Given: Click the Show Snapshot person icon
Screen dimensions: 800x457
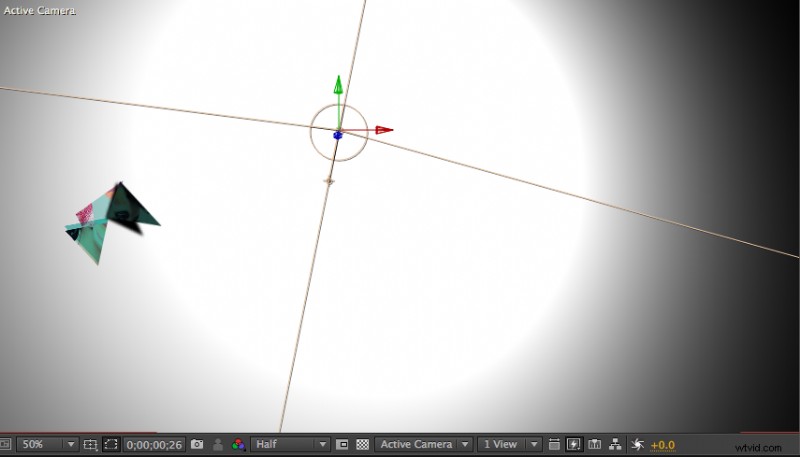Looking at the screenshot, I should [x=217, y=444].
